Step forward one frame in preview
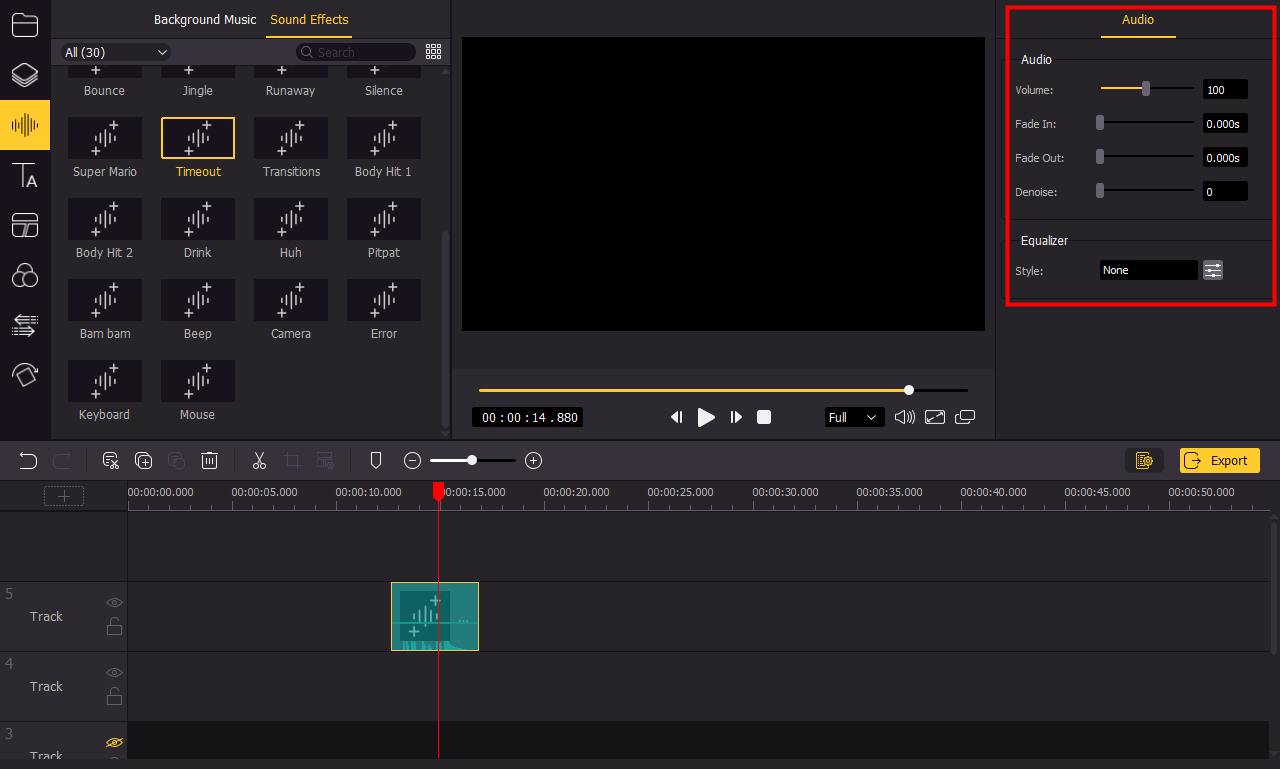 point(736,417)
